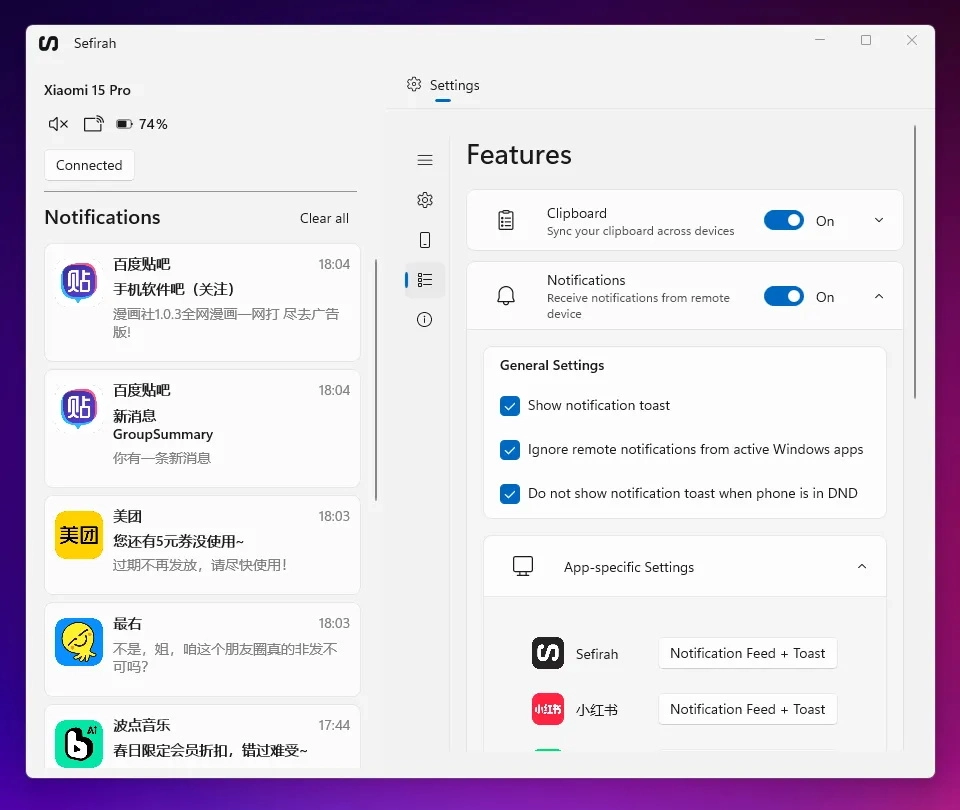The image size is (960, 810).
Task: Open Devices page via phone icon
Action: [425, 240]
